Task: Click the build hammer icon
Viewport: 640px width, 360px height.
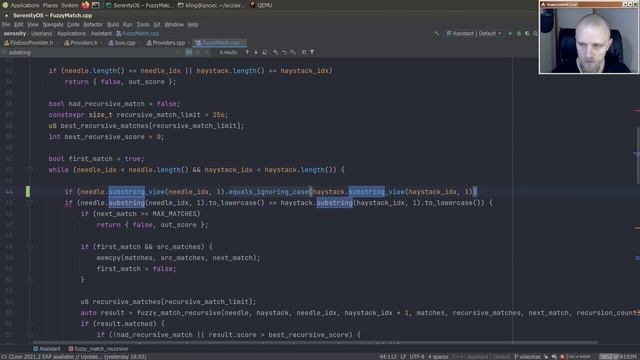Action: [436, 33]
